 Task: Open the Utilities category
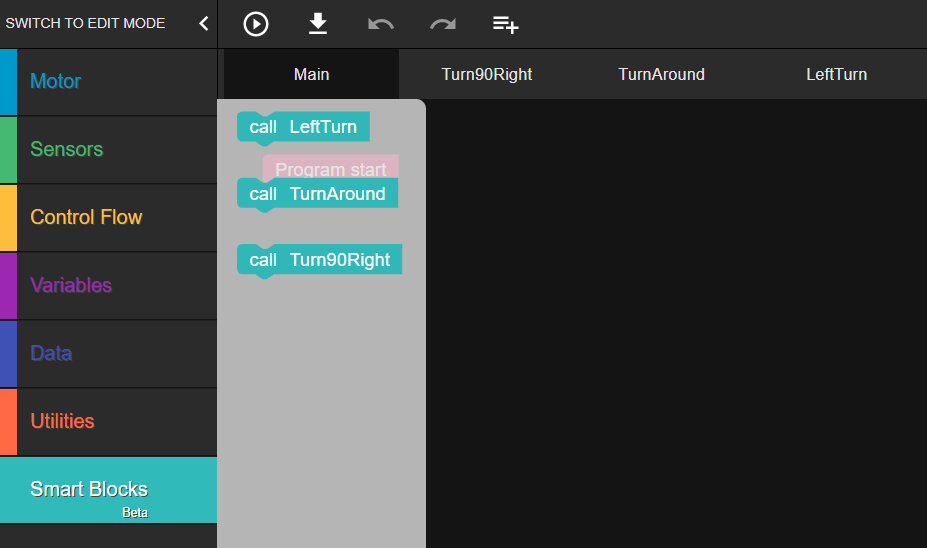108,421
